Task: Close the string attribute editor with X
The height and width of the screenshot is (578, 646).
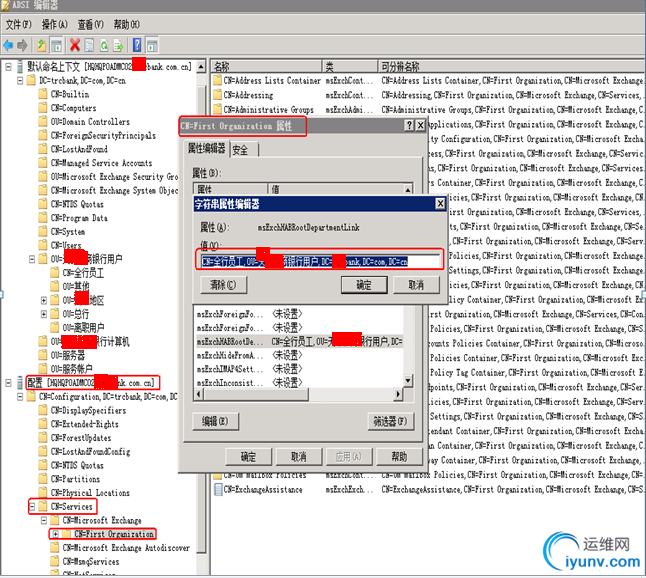Action: (x=440, y=204)
